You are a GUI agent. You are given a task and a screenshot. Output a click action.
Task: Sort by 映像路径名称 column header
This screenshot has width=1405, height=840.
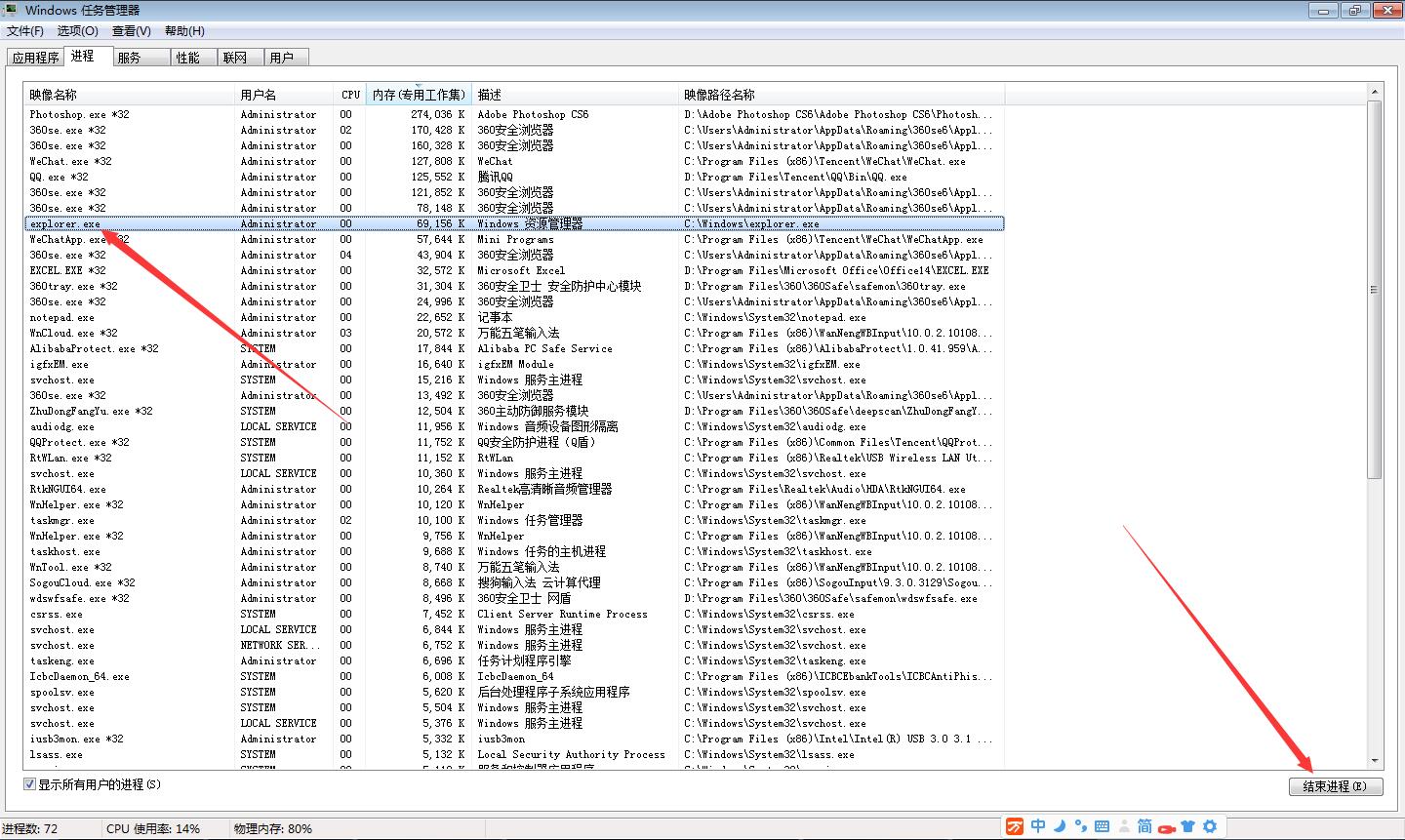[842, 95]
